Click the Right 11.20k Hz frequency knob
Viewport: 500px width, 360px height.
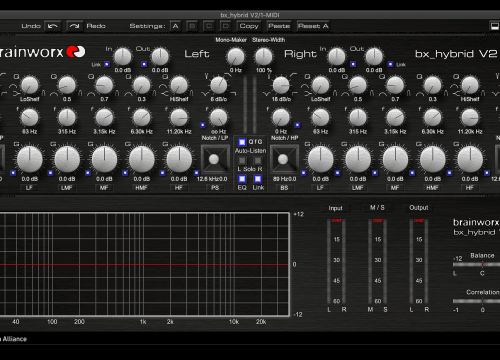point(470,118)
